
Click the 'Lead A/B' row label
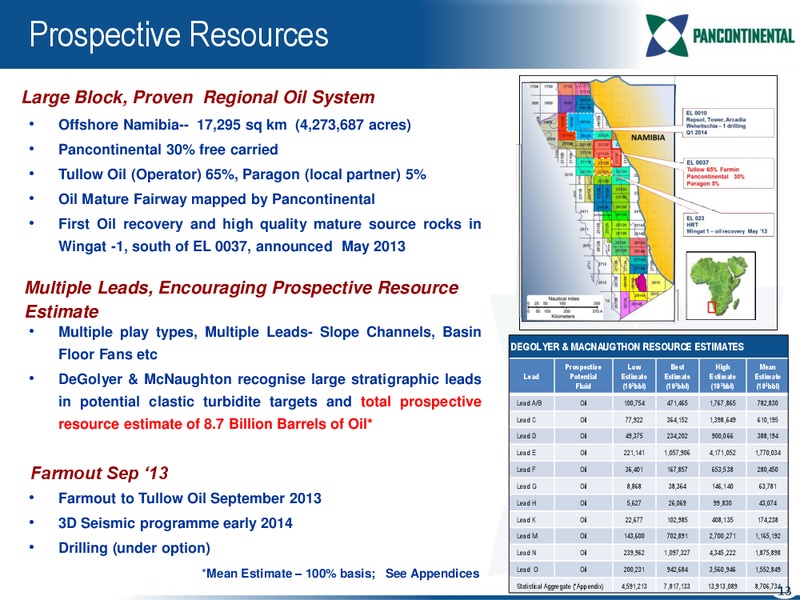click(x=529, y=403)
